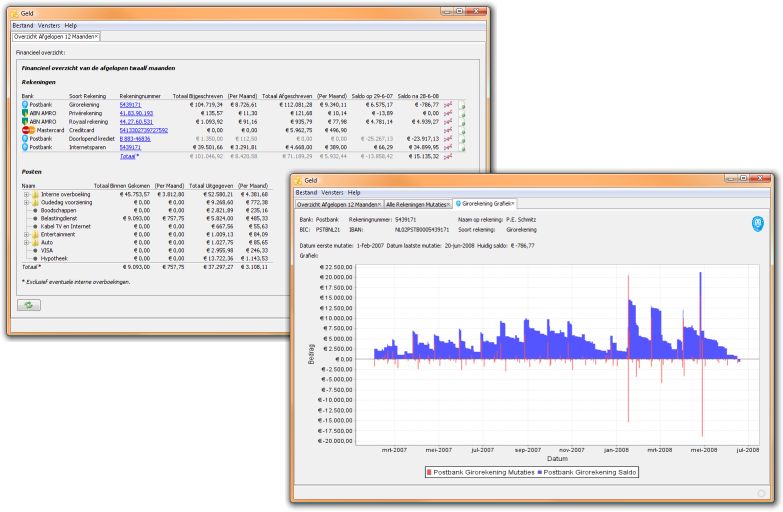Select Belastingdienst tree item

tap(59, 218)
